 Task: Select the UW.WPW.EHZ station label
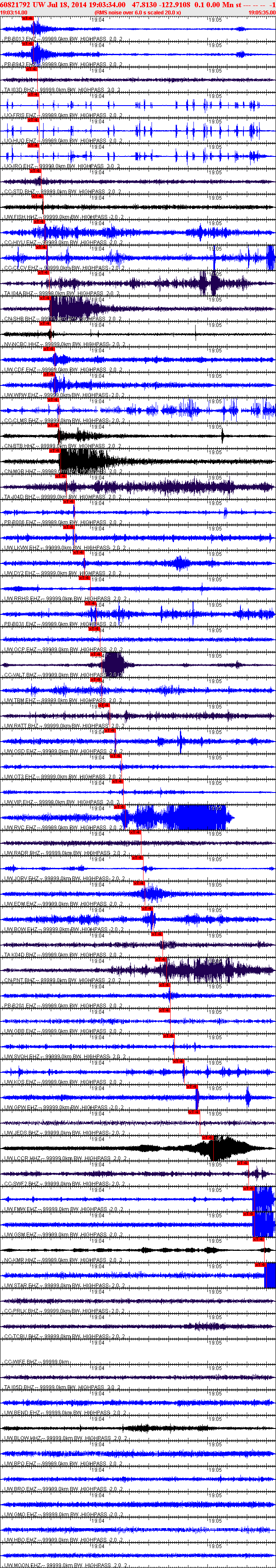click(64, 396)
